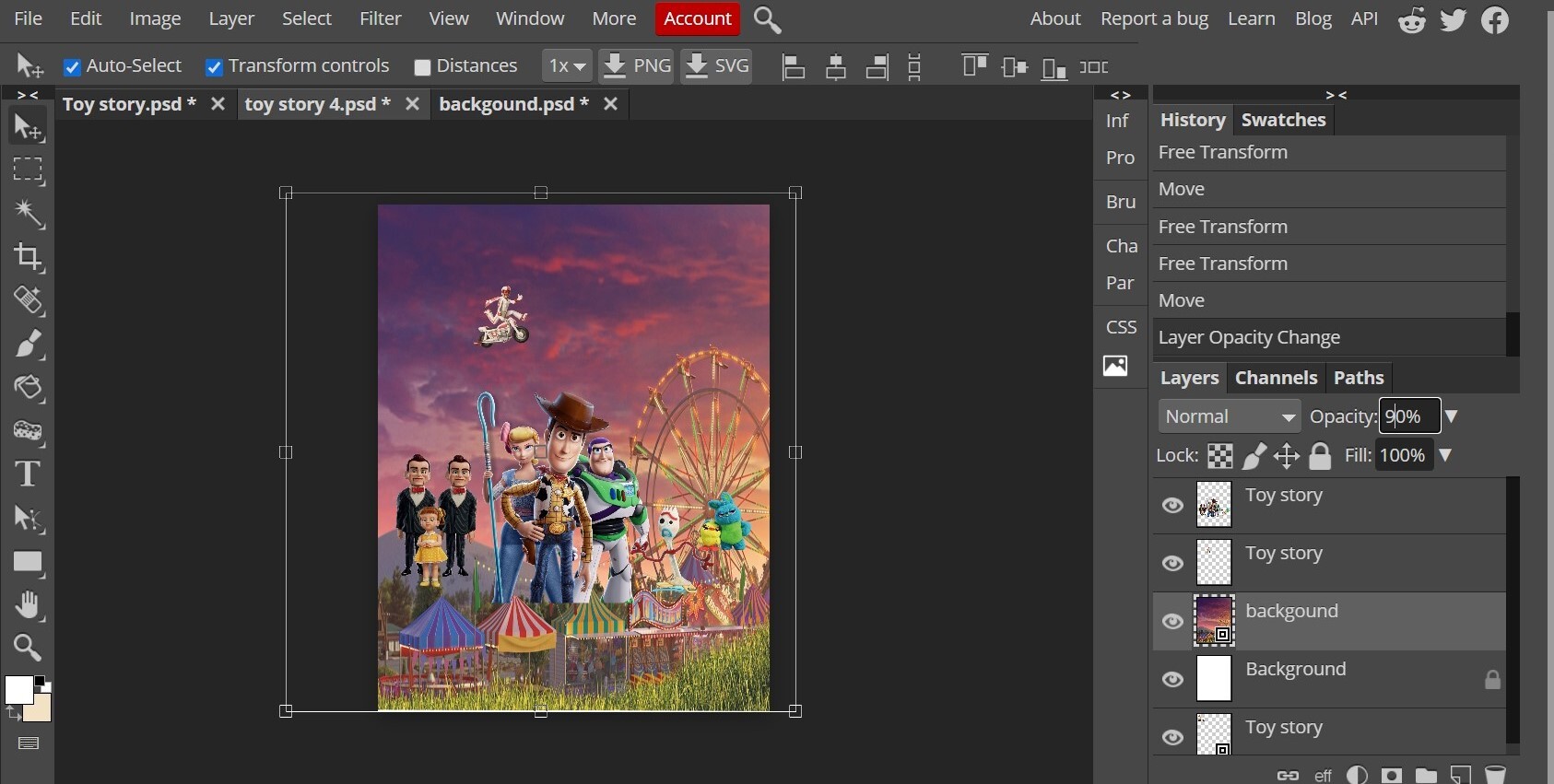The width and height of the screenshot is (1554, 784).
Task: Open the Twitter link icon
Action: coord(1454,19)
